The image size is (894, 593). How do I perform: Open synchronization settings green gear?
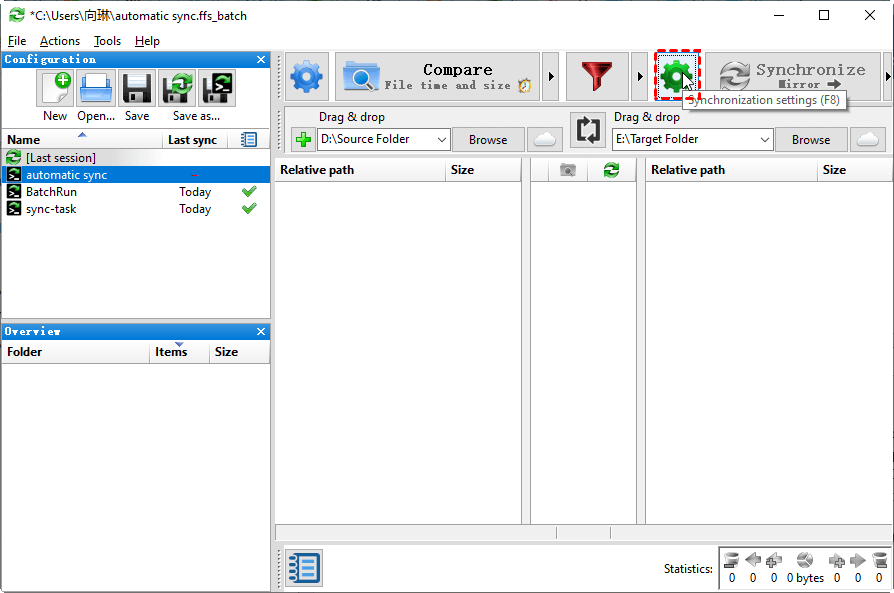(677, 75)
